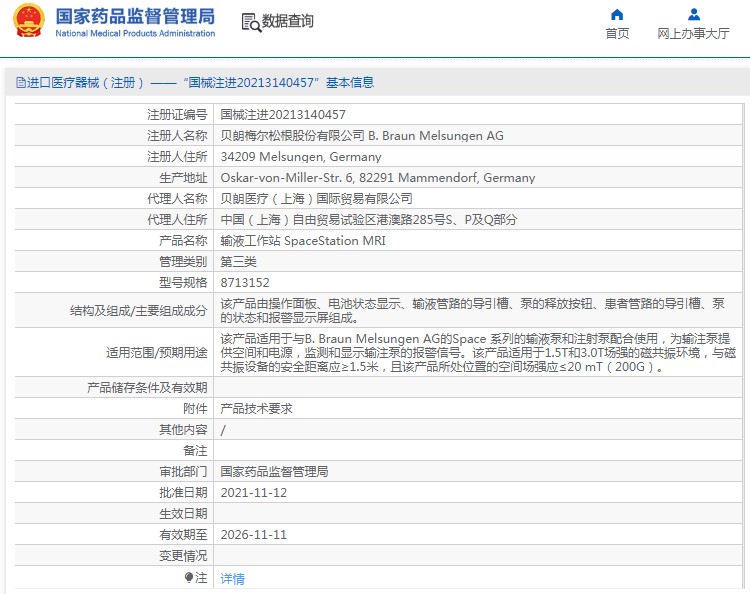750x594 pixels.
Task: Open 网上办事大厅 text link
Action: pos(694,33)
